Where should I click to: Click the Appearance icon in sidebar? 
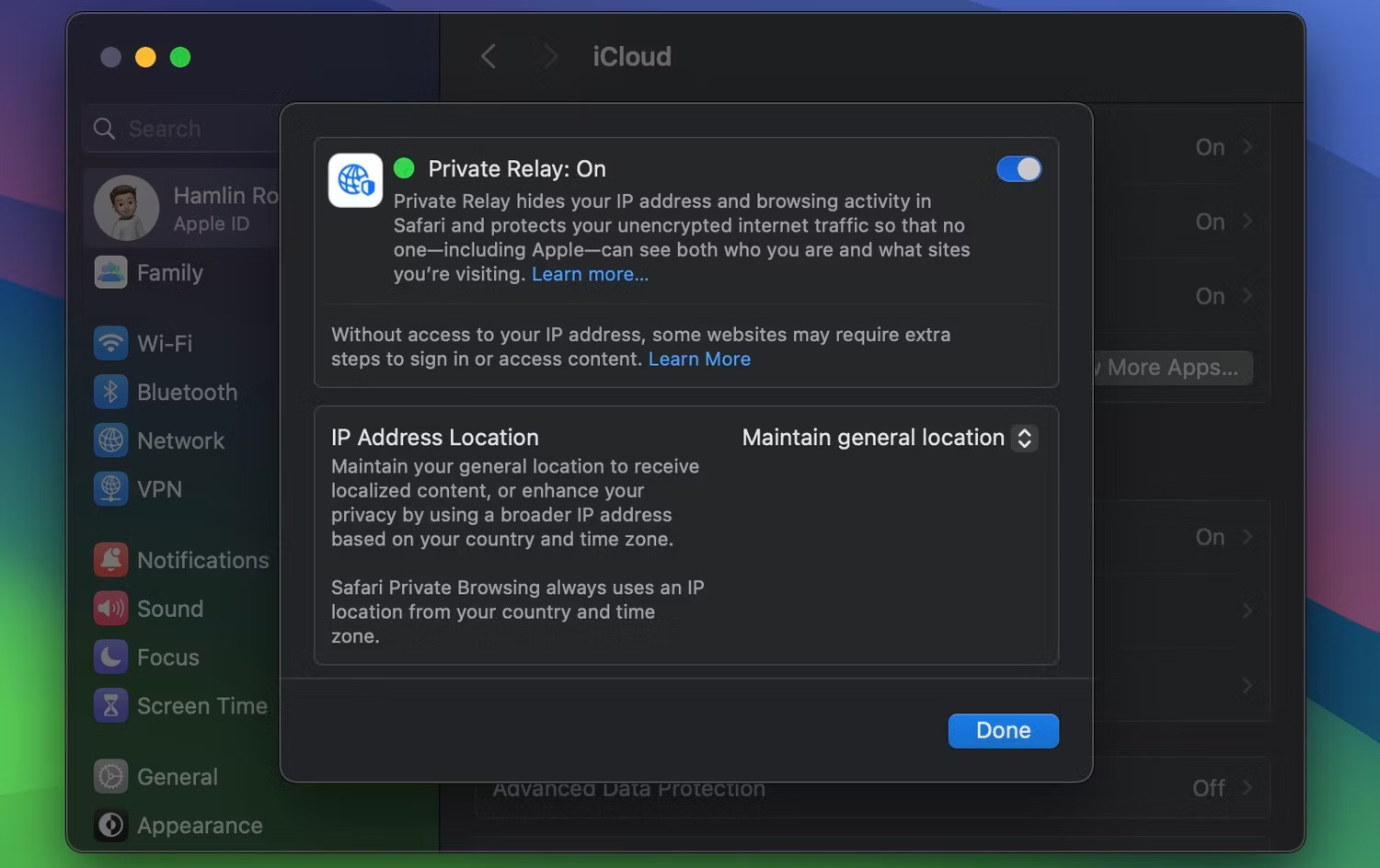110,826
